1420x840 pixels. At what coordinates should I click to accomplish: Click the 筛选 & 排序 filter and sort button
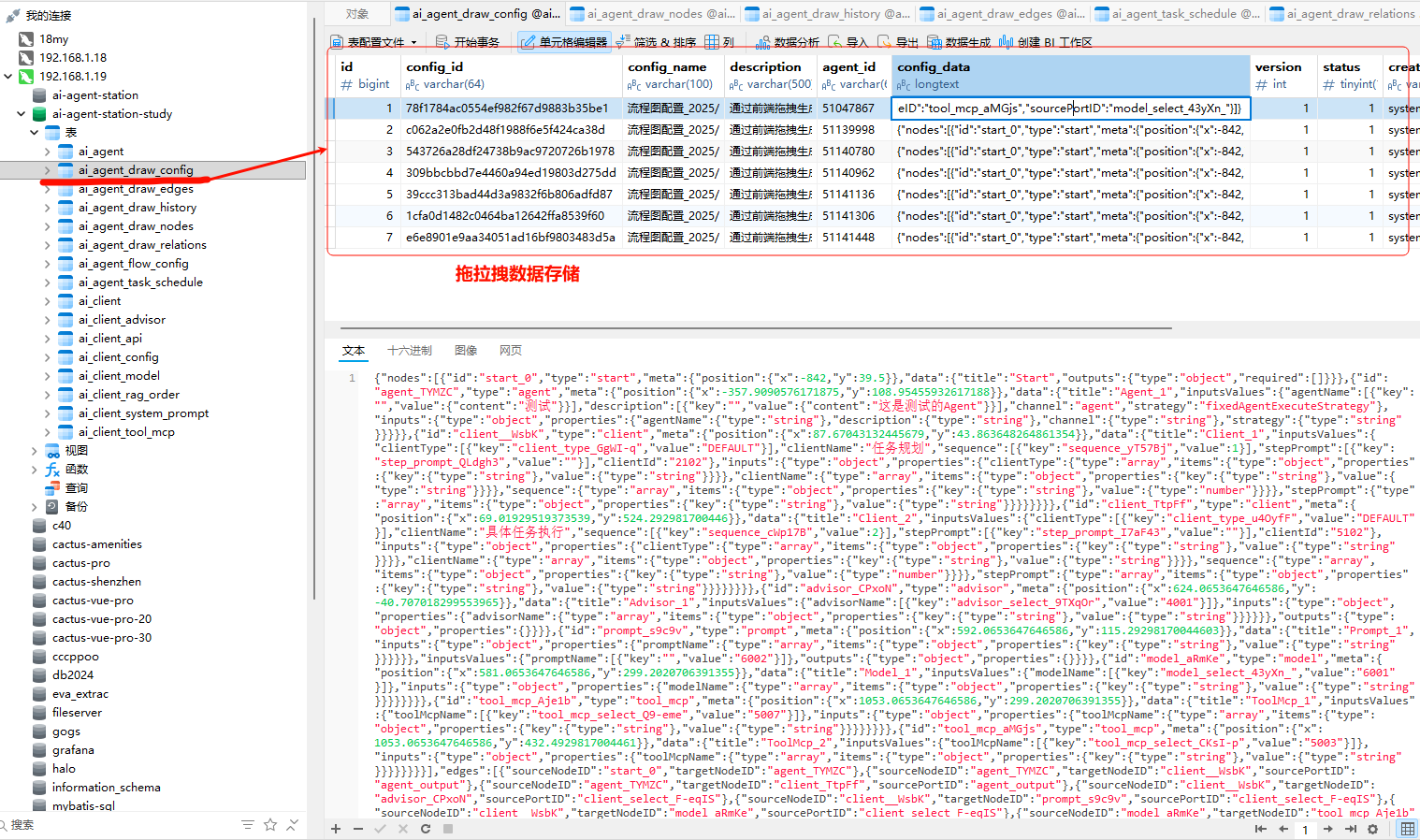656,42
